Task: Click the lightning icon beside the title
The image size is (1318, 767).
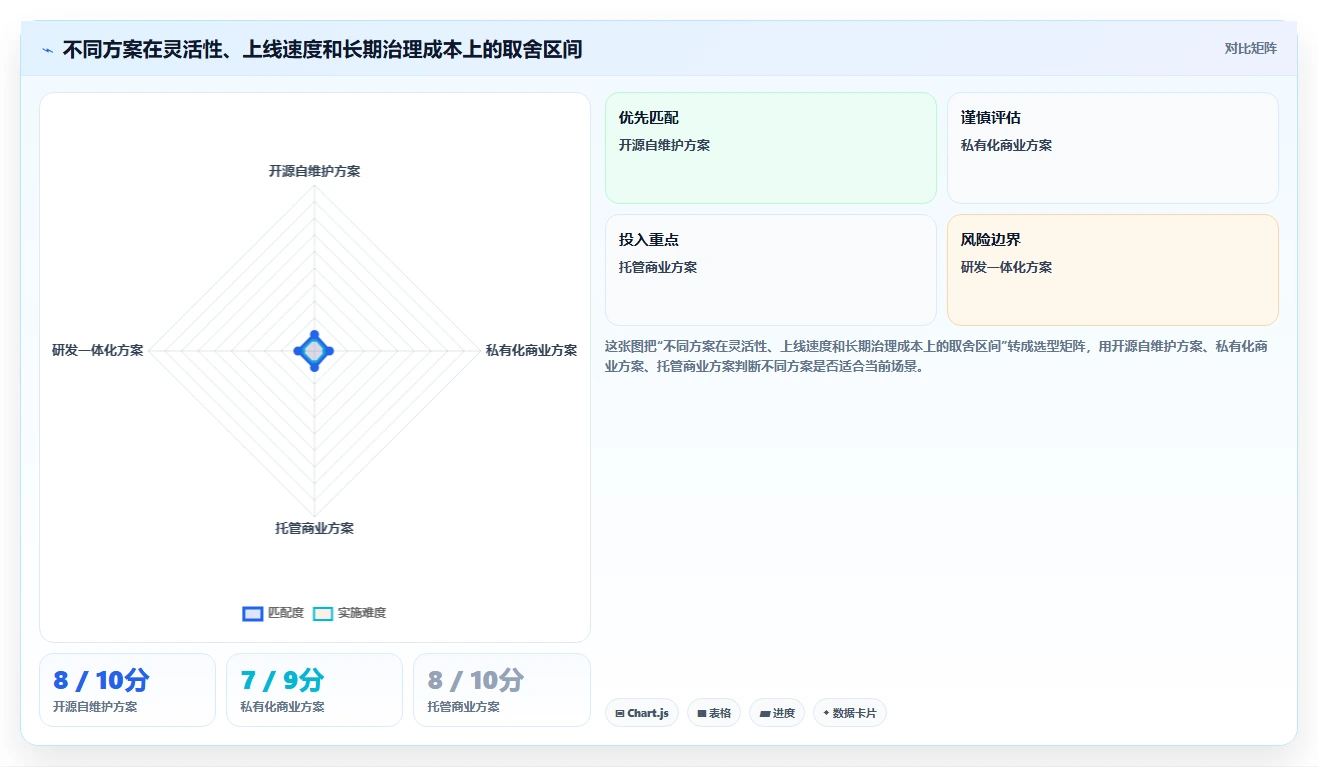Action: pos(48,50)
